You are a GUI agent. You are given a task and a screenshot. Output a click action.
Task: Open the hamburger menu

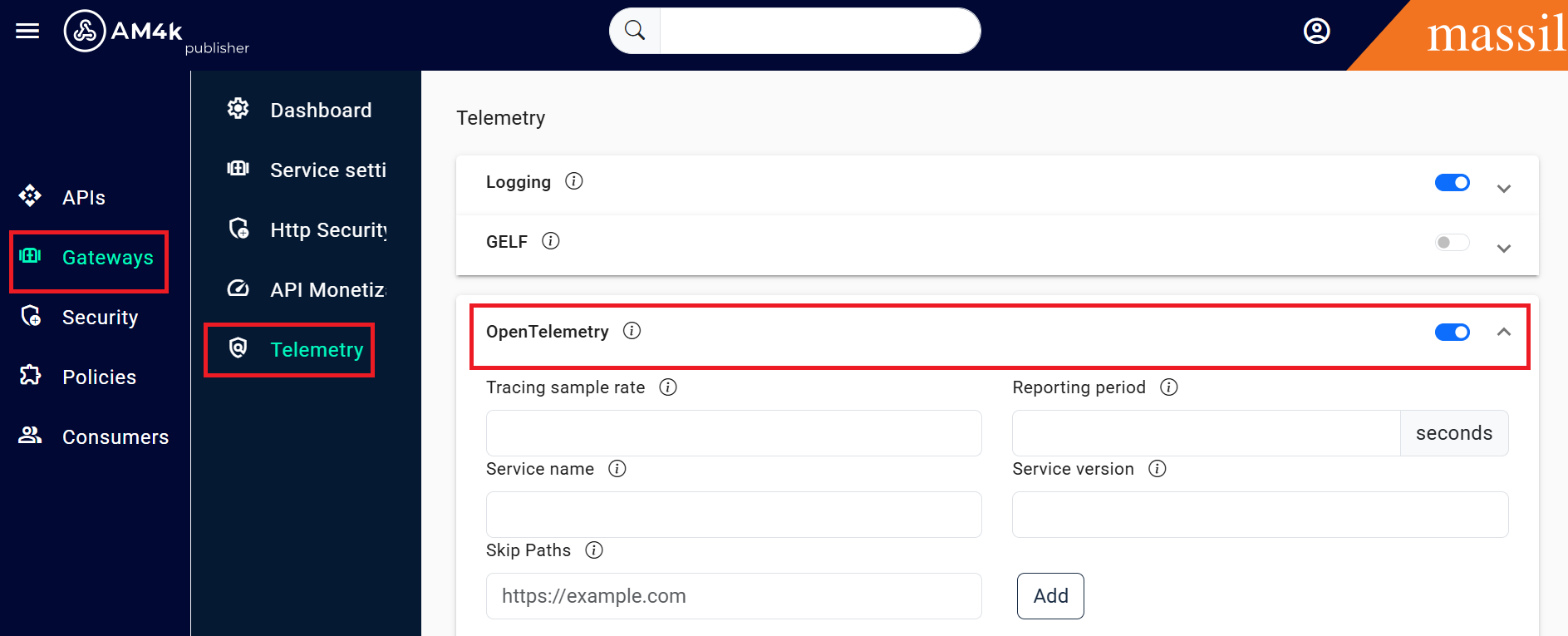(x=27, y=32)
